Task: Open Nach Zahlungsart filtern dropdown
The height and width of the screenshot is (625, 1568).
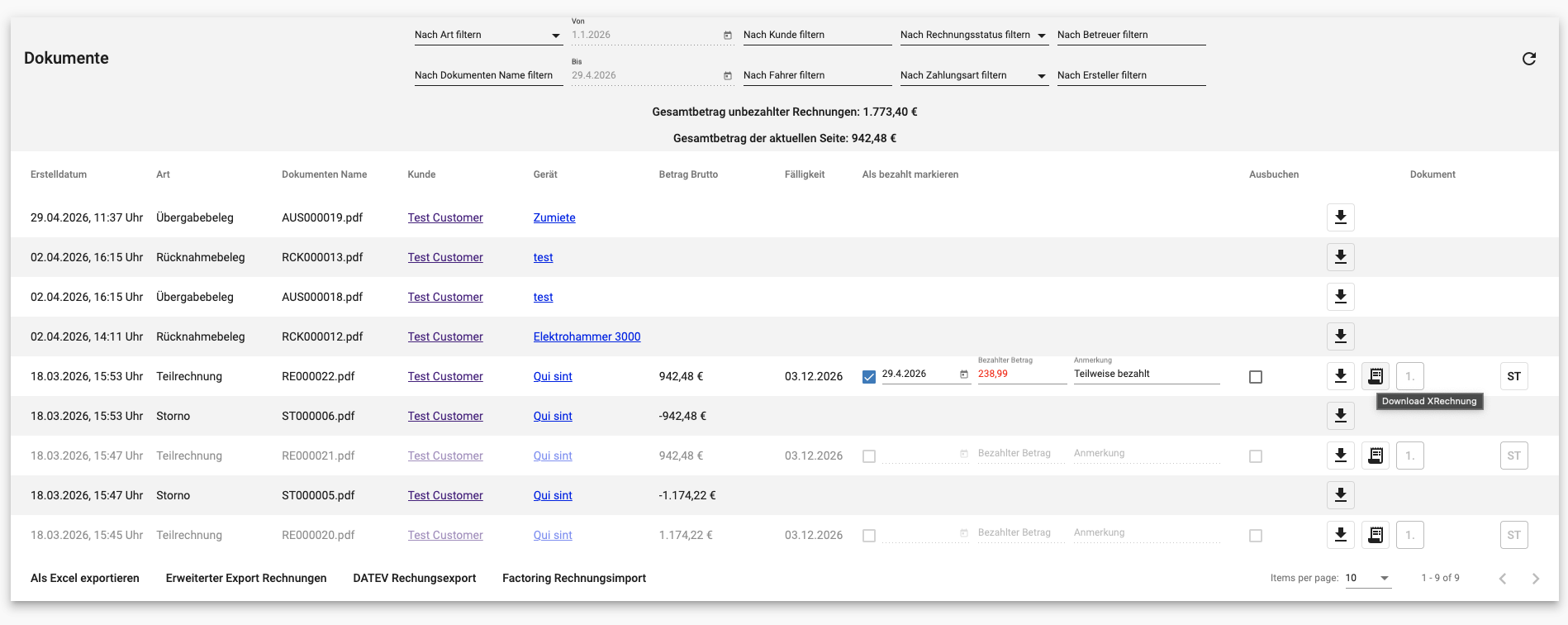Action: tap(974, 75)
